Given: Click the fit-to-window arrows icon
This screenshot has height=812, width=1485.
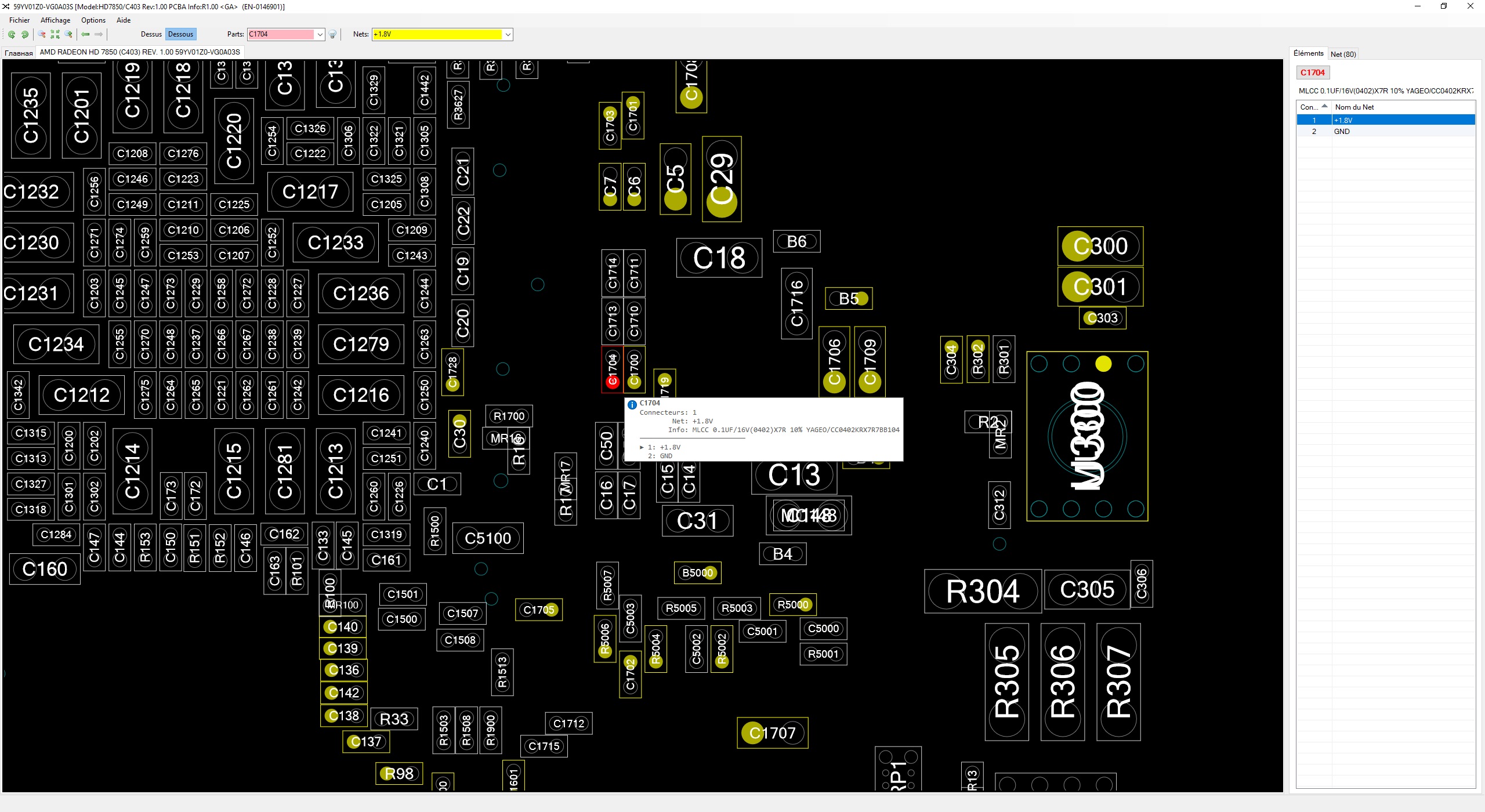Looking at the screenshot, I should (x=55, y=34).
